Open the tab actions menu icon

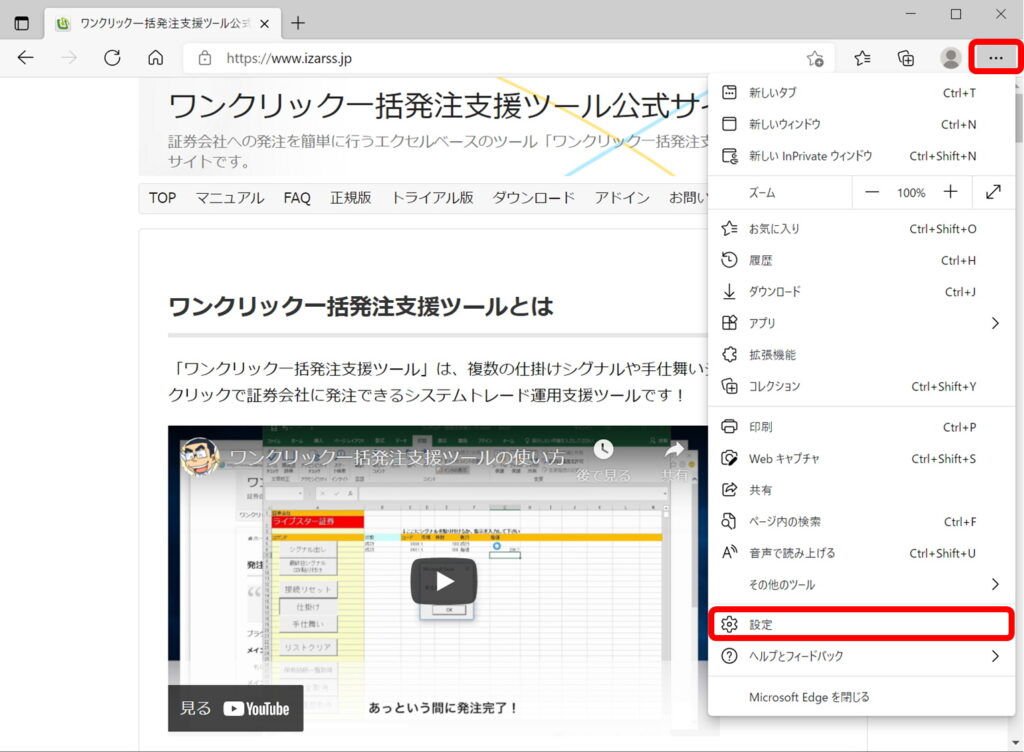pos(22,24)
